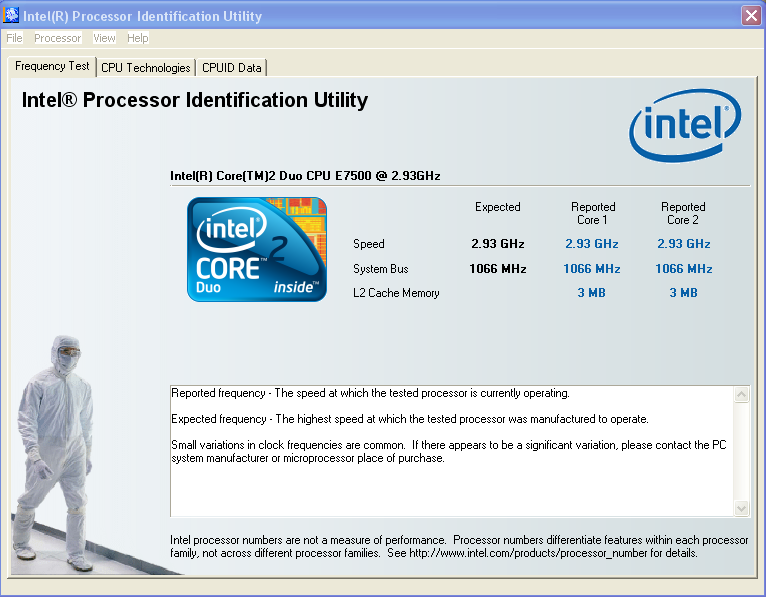Click the Core 2 system bus 1066 MHz
This screenshot has width=766, height=597.
[683, 269]
